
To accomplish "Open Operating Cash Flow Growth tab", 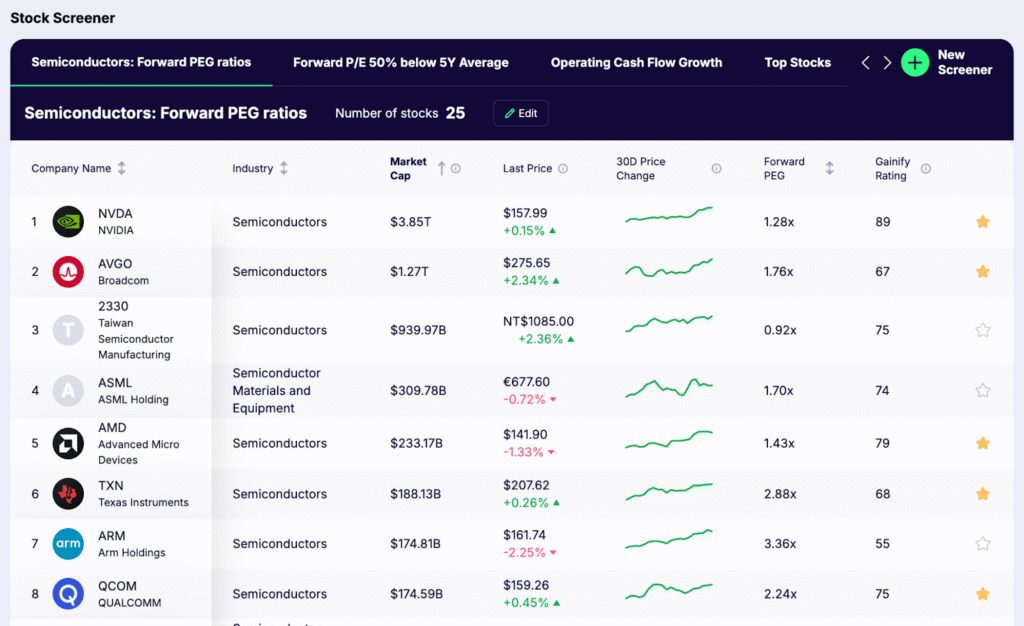I will [x=636, y=63].
